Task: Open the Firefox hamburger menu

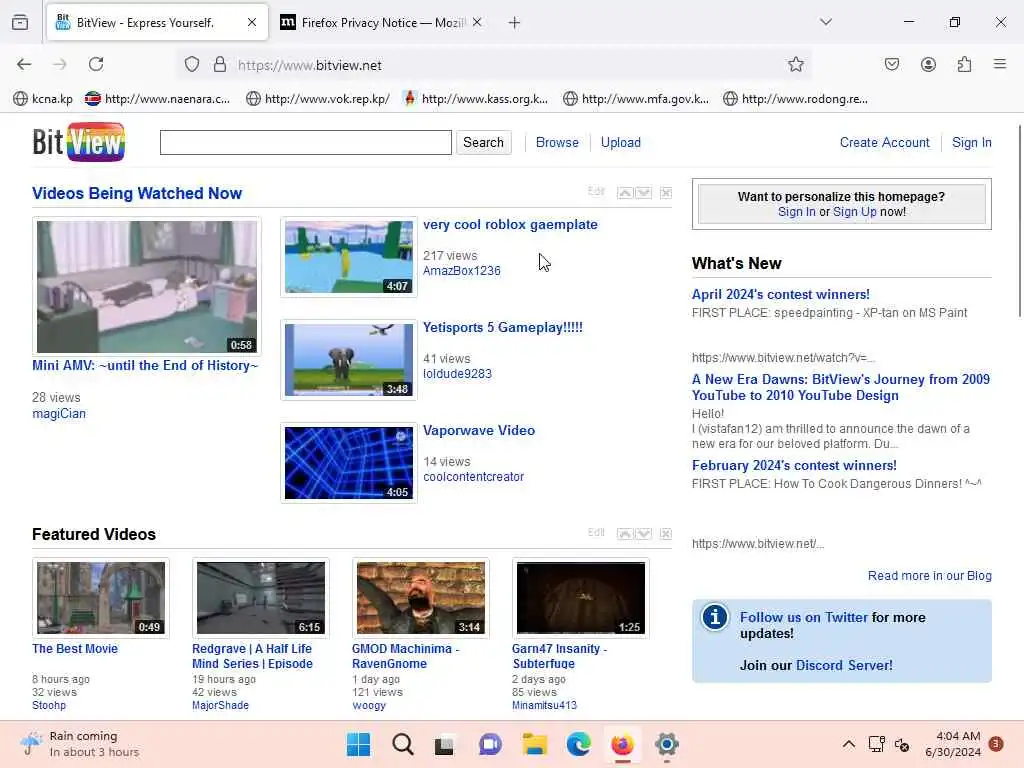Action: click(1000, 64)
